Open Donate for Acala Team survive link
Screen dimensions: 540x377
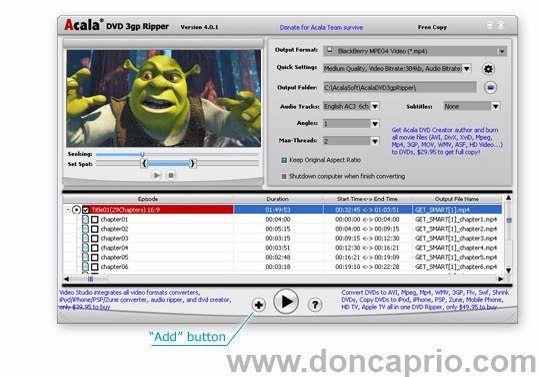click(321, 28)
